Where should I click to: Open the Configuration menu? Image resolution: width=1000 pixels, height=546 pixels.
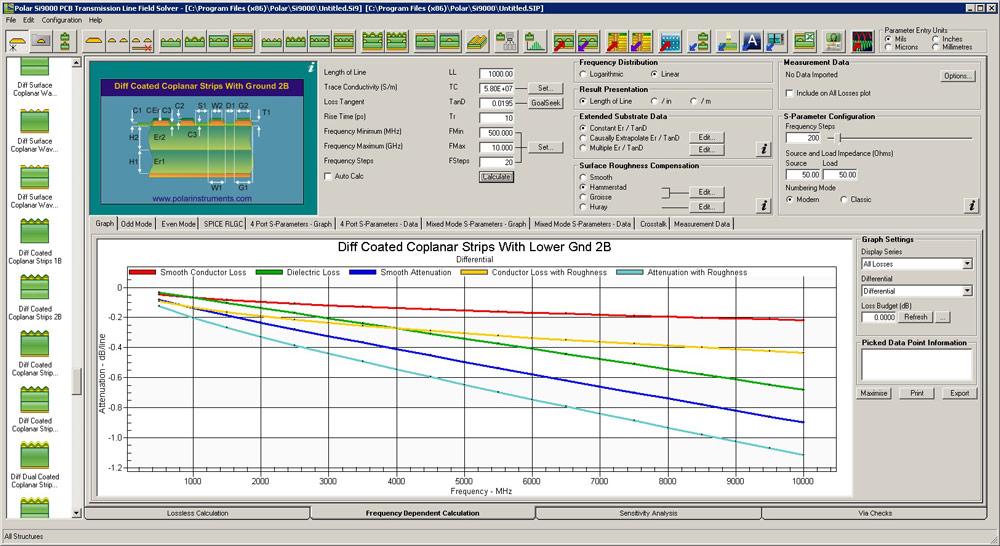[62, 20]
